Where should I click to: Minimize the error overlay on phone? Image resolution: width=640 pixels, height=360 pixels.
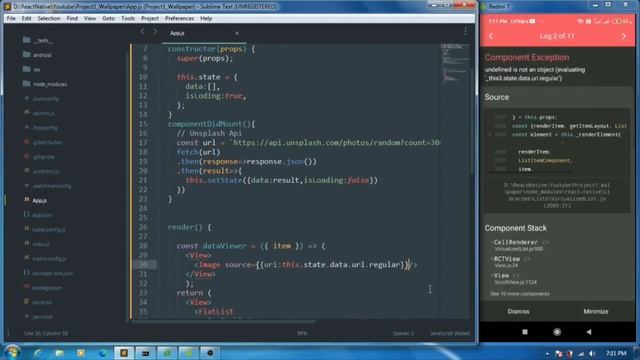point(596,311)
